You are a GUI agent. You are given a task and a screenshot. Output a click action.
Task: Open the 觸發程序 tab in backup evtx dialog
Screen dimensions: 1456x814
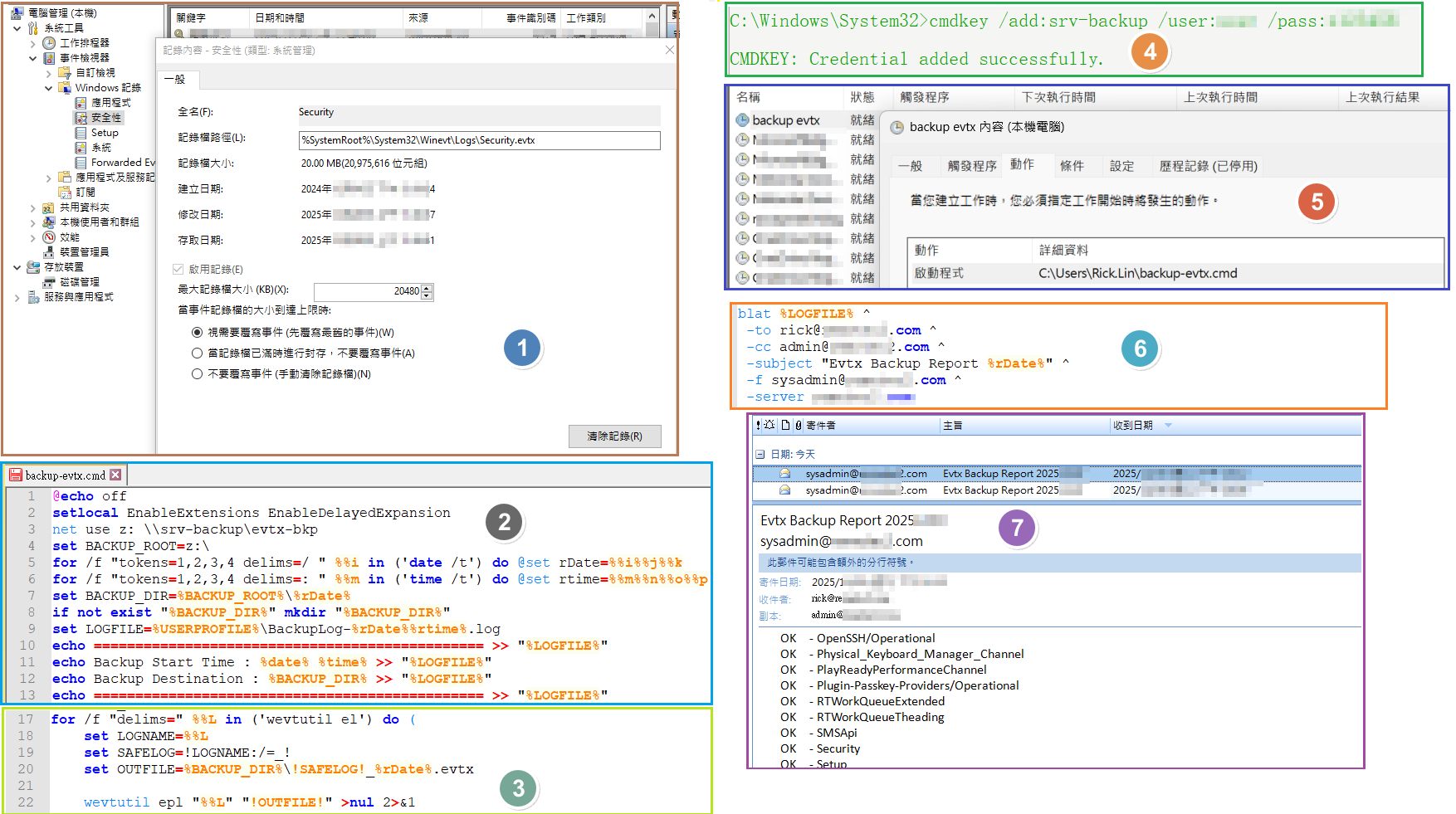pyautogui.click(x=972, y=166)
